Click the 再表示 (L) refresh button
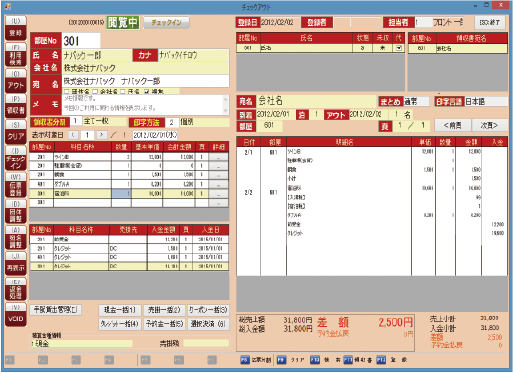Image resolution: width=513 pixels, height=373 pixels. click(x=16, y=263)
